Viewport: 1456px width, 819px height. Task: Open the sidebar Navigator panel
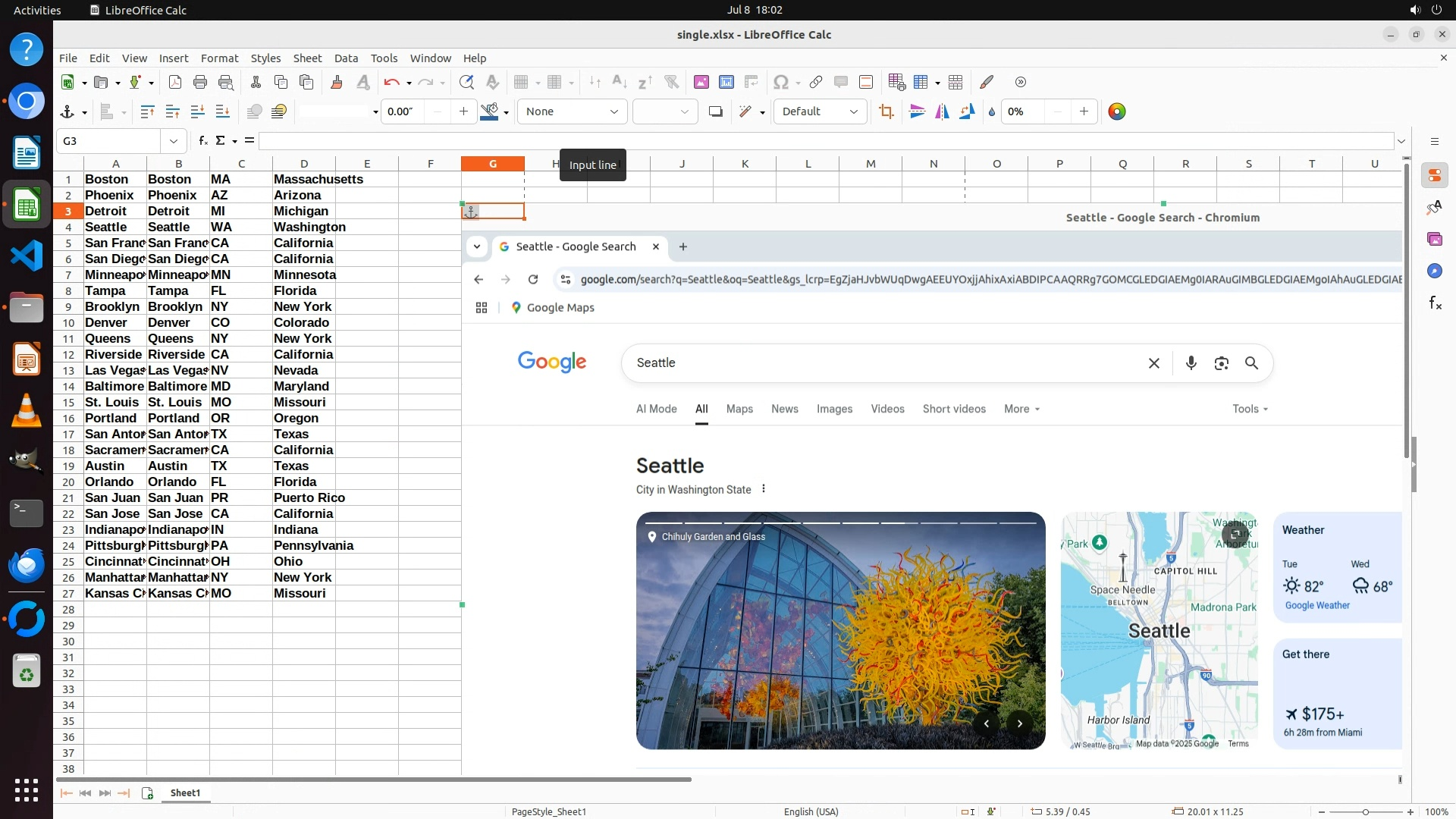[x=1434, y=271]
